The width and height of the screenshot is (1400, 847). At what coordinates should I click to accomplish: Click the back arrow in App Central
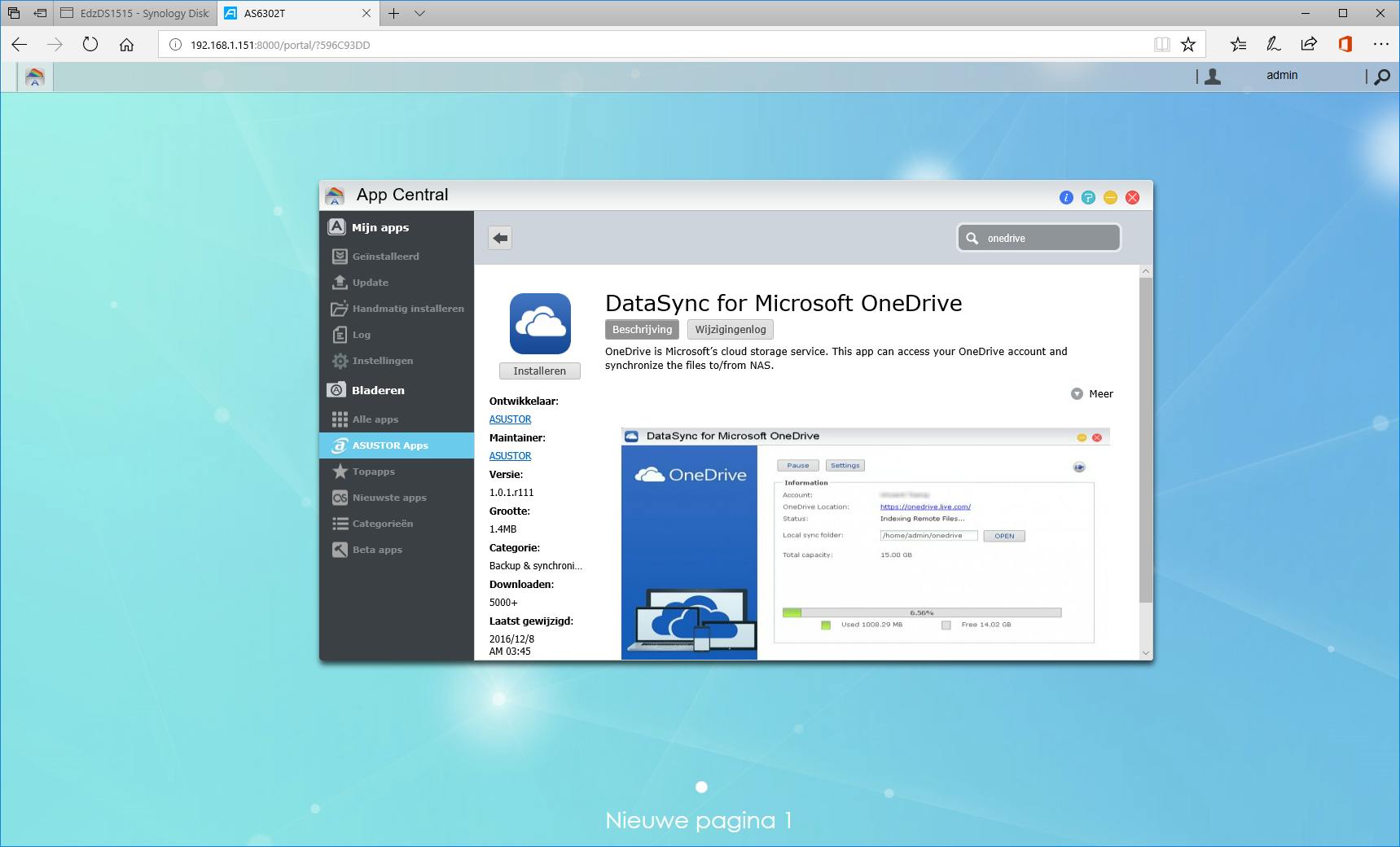tap(500, 238)
